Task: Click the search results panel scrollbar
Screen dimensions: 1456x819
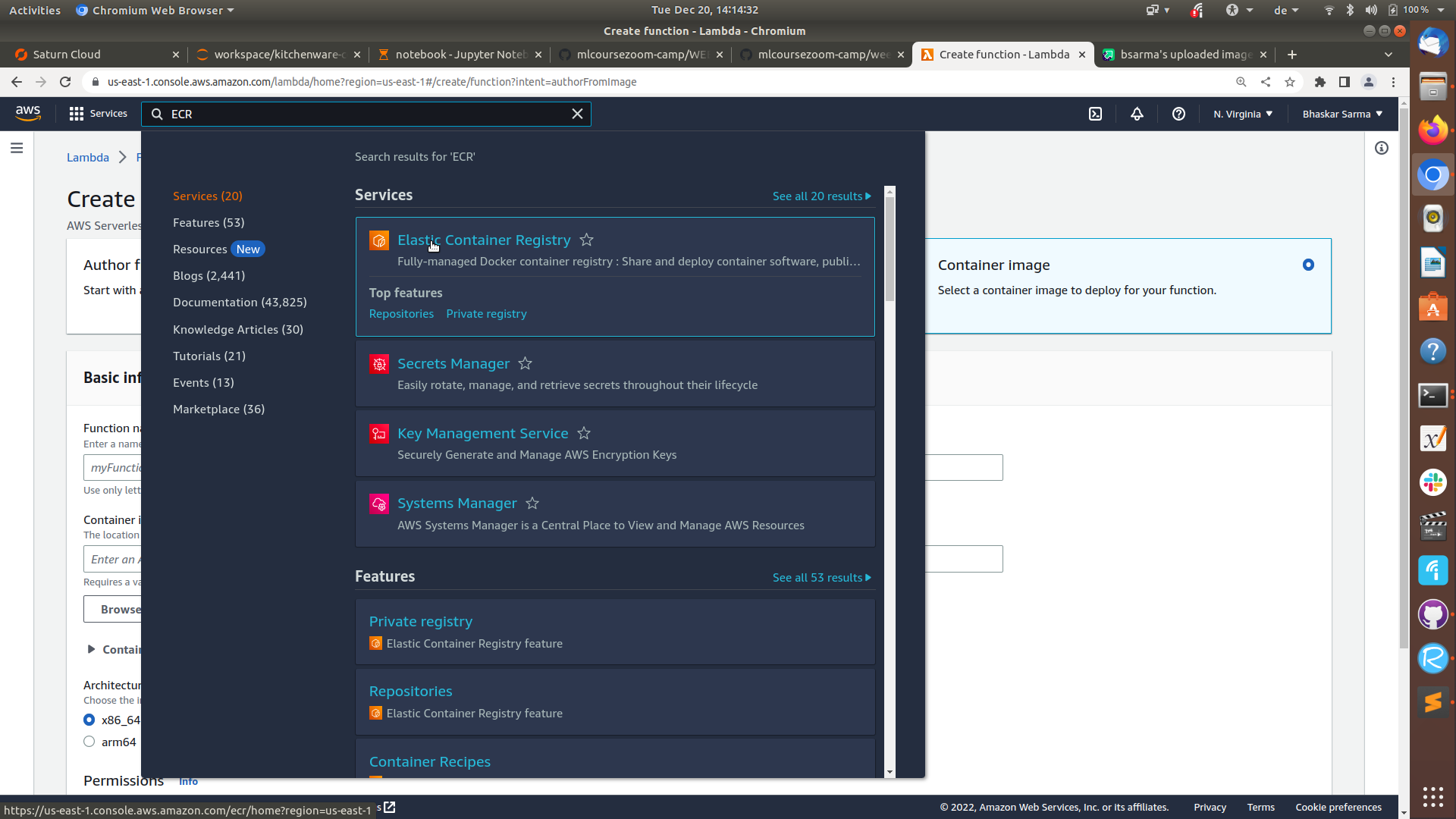Action: tap(890, 250)
